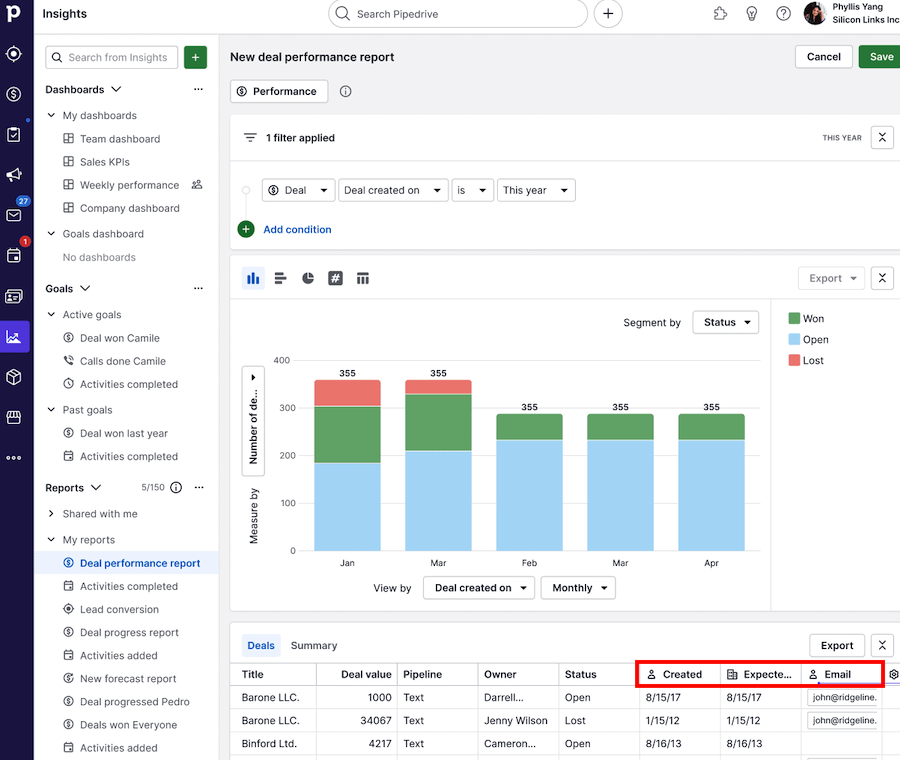Open the Products box icon
Screen dimensions: 900x760
(x=14, y=377)
